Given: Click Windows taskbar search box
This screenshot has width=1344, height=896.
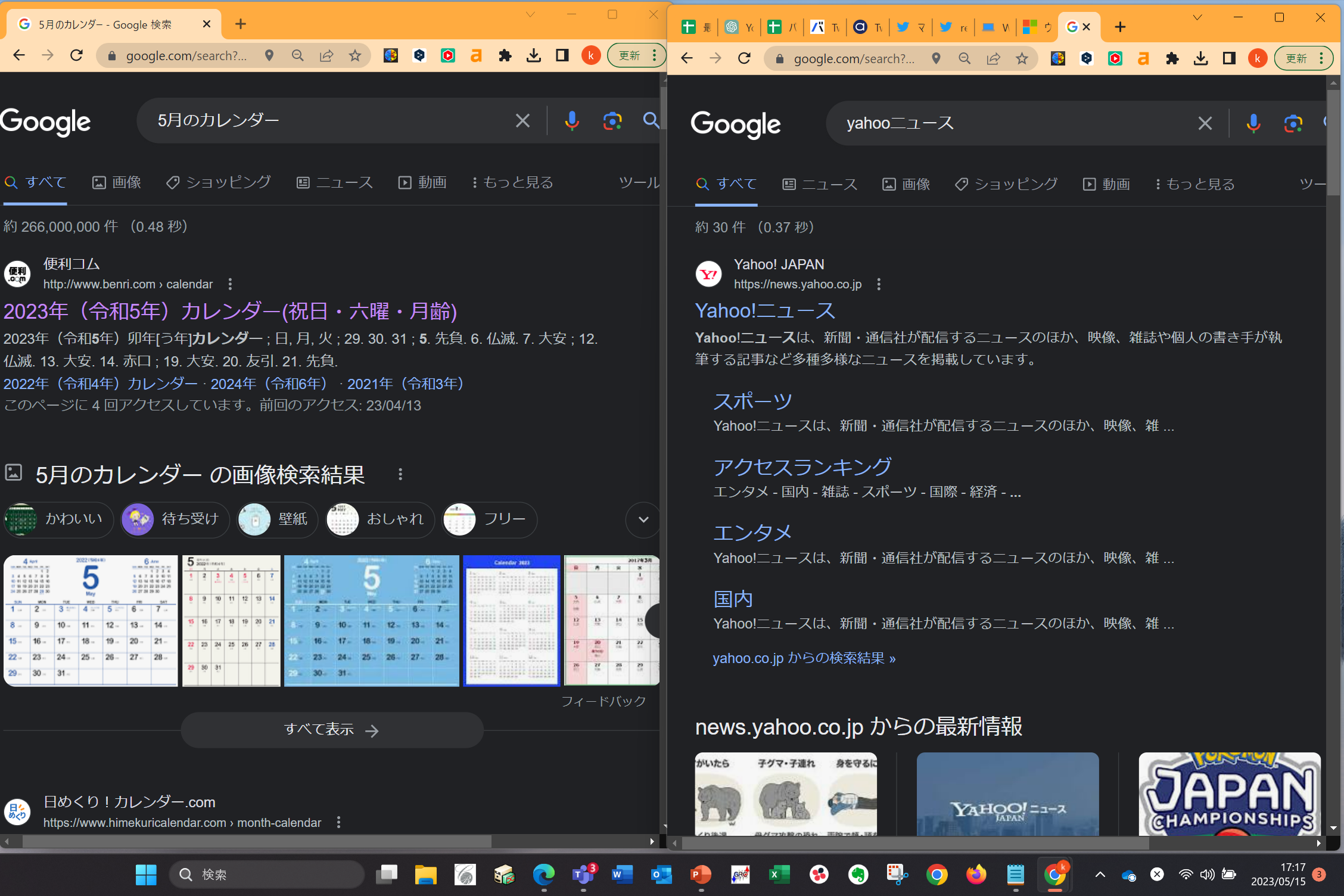Looking at the screenshot, I should point(267,874).
